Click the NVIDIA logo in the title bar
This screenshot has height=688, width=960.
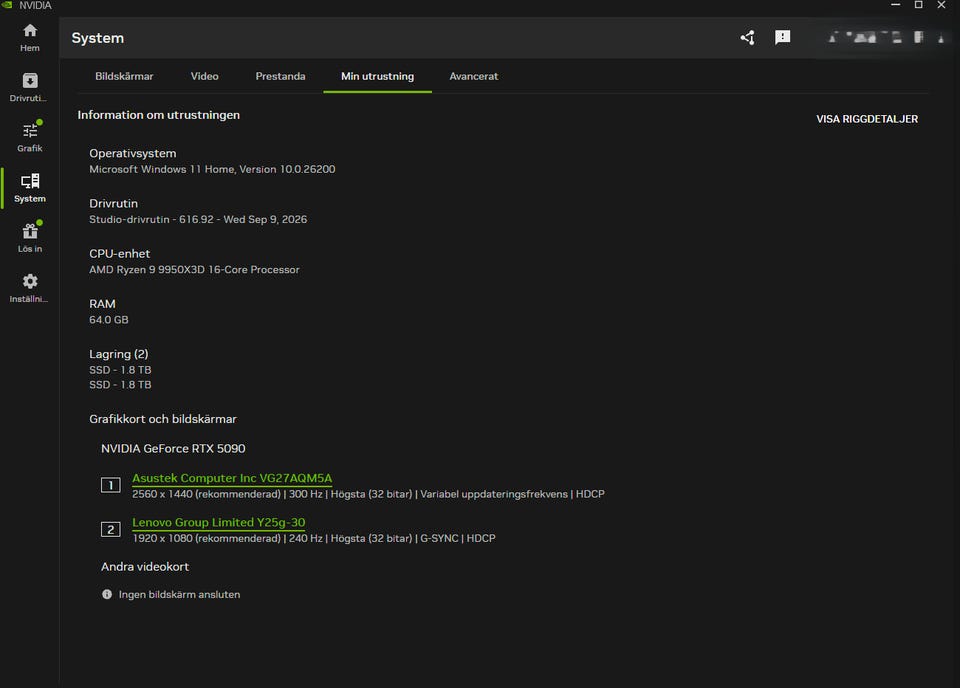point(7,6)
